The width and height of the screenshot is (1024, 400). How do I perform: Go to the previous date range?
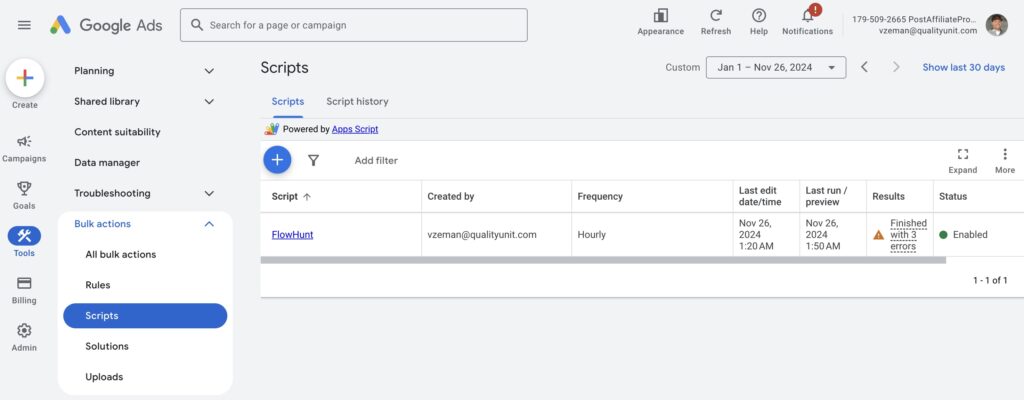[x=864, y=67]
